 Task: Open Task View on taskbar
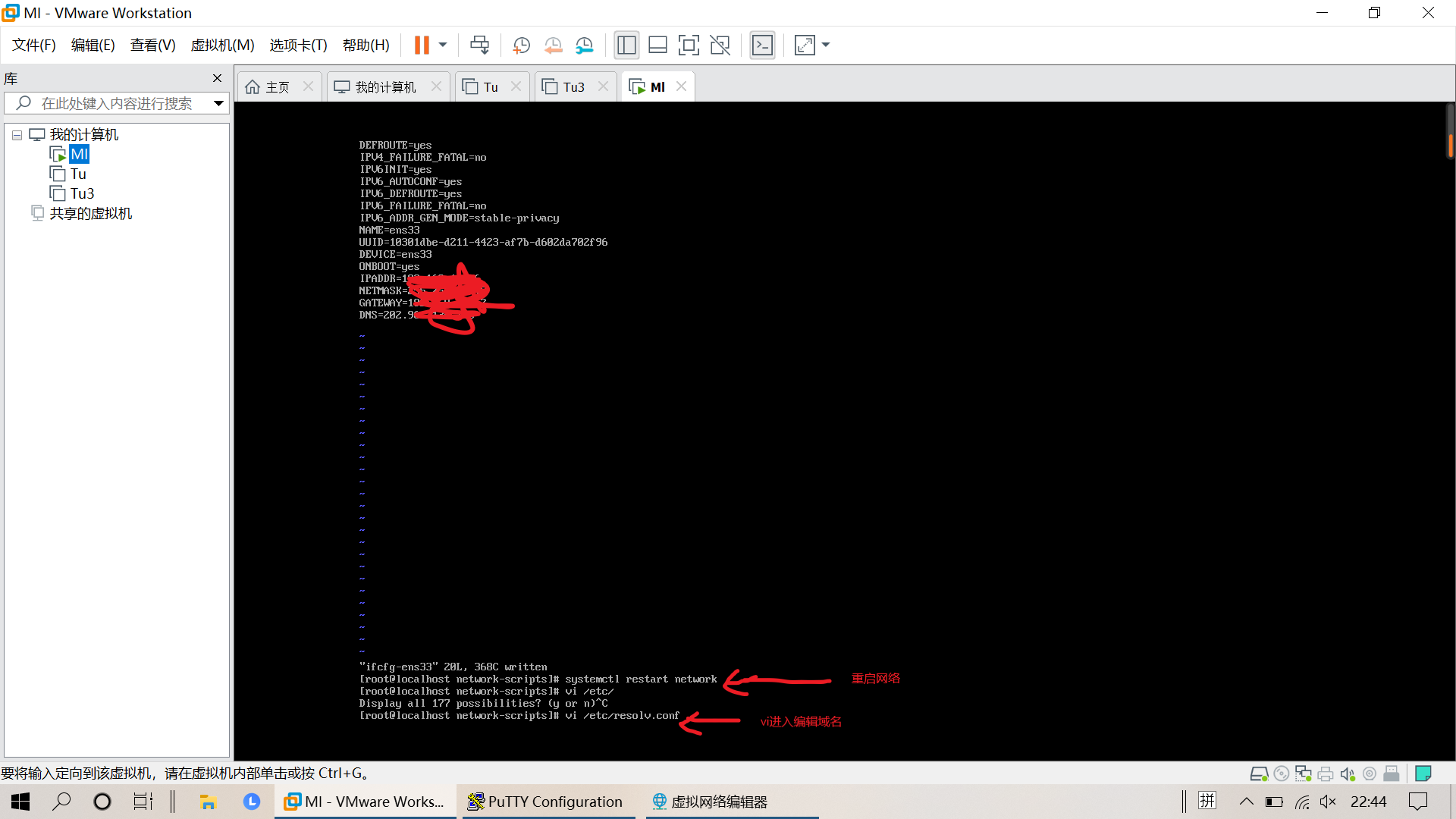pyautogui.click(x=143, y=802)
